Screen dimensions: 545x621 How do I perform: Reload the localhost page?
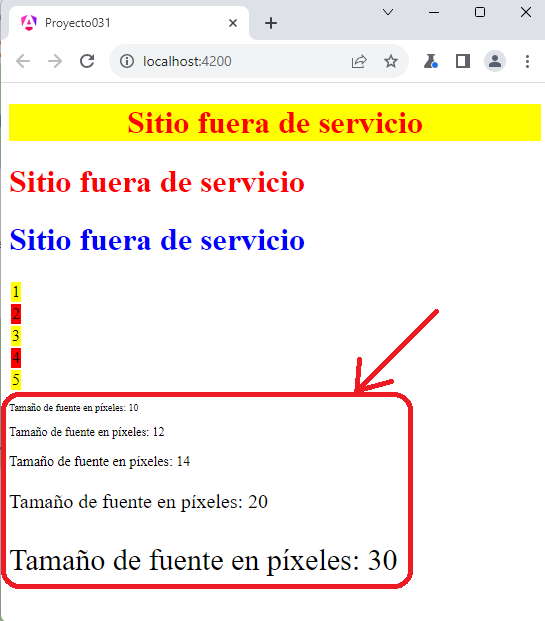[x=87, y=61]
